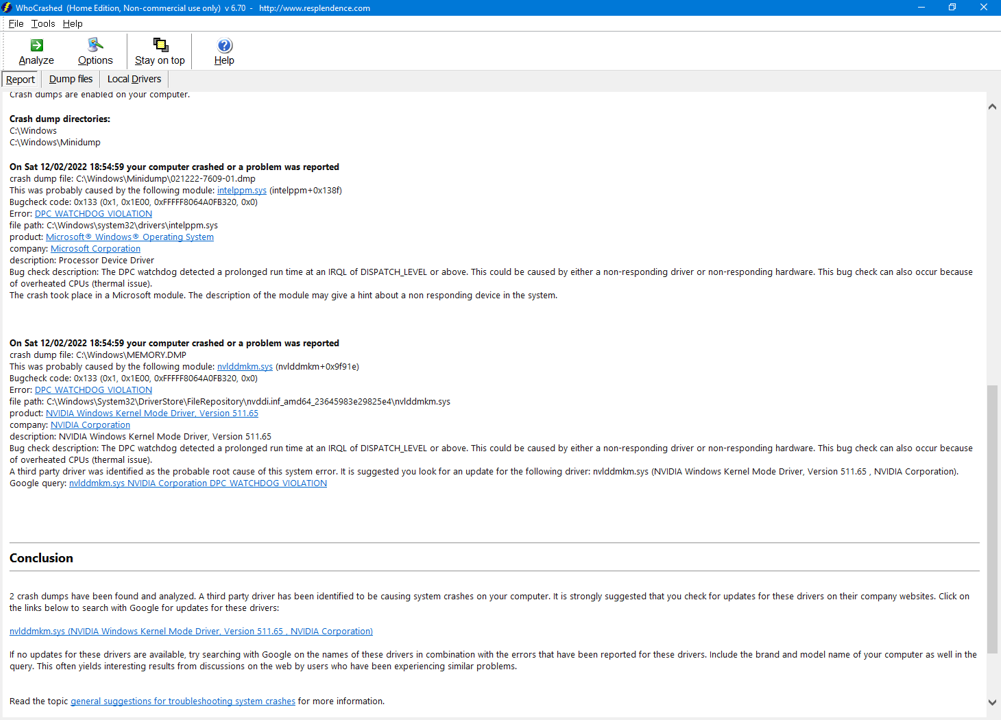Restore down the WhoCrashed window
Image resolution: width=1001 pixels, height=720 pixels.
pos(952,8)
